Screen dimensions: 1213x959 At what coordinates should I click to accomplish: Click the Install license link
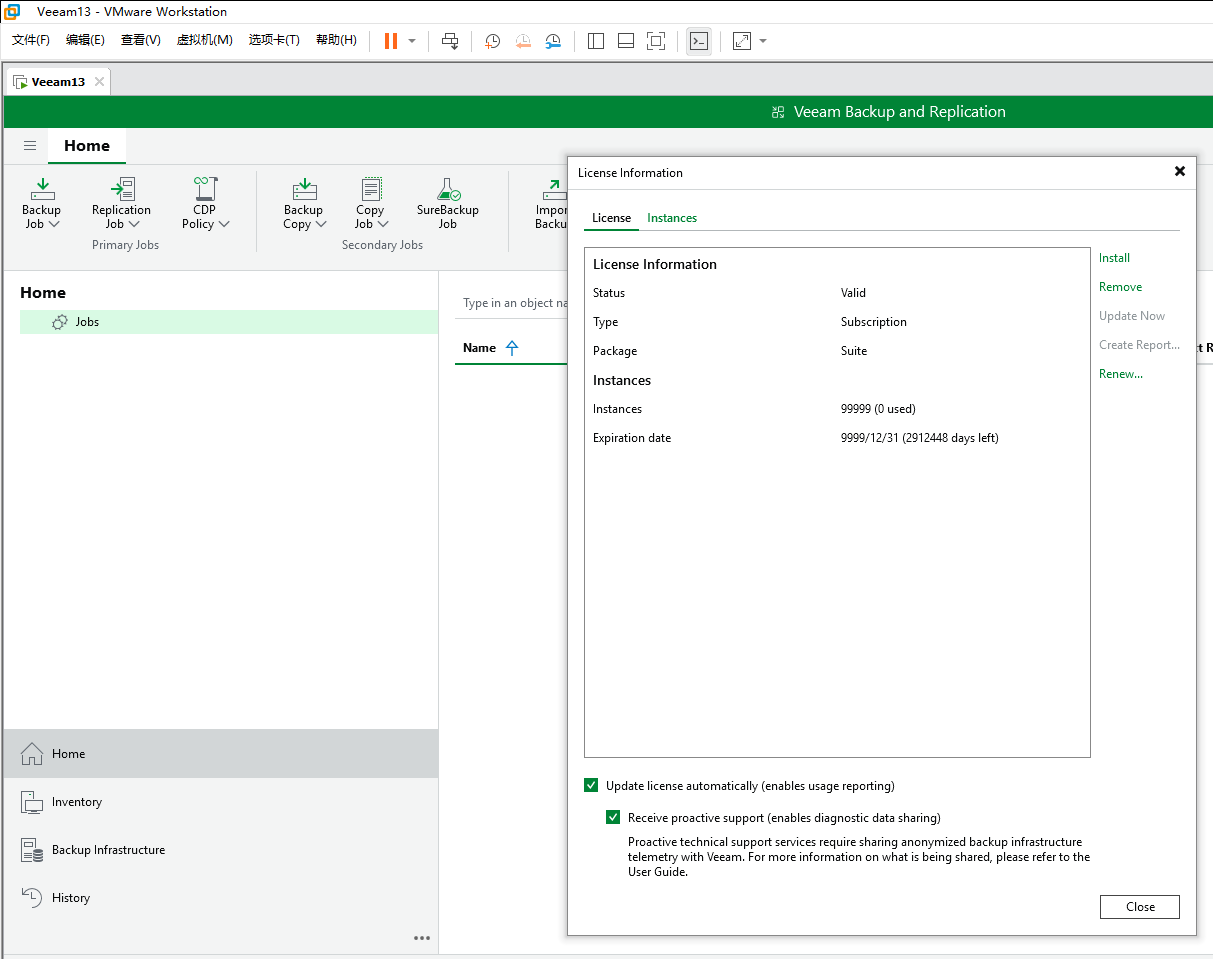coord(1114,258)
